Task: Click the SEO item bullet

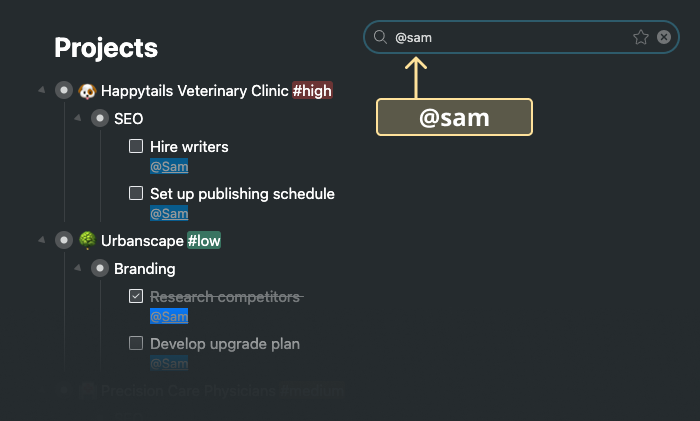Action: point(100,118)
